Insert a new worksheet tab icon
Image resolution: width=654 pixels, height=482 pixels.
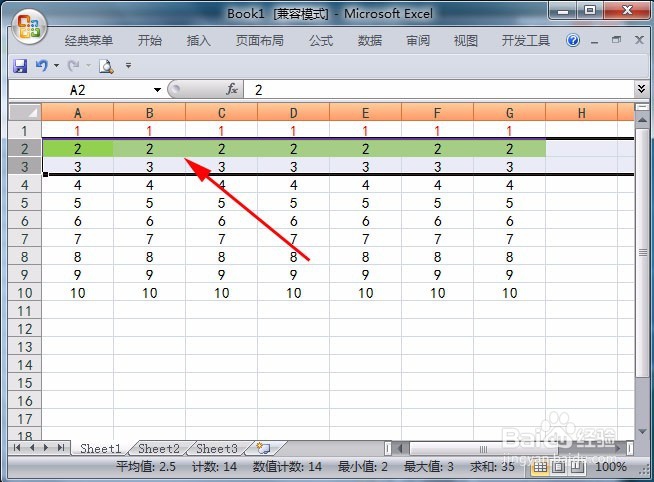click(x=264, y=449)
